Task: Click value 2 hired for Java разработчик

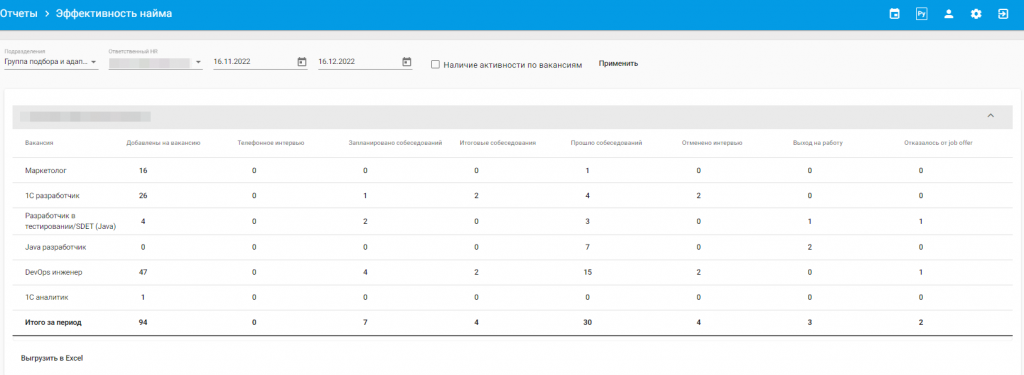Action: (x=810, y=247)
